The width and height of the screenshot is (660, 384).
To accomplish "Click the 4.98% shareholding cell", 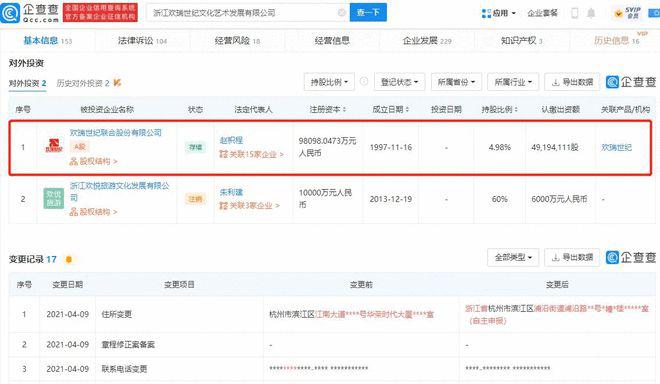I will [x=500, y=147].
